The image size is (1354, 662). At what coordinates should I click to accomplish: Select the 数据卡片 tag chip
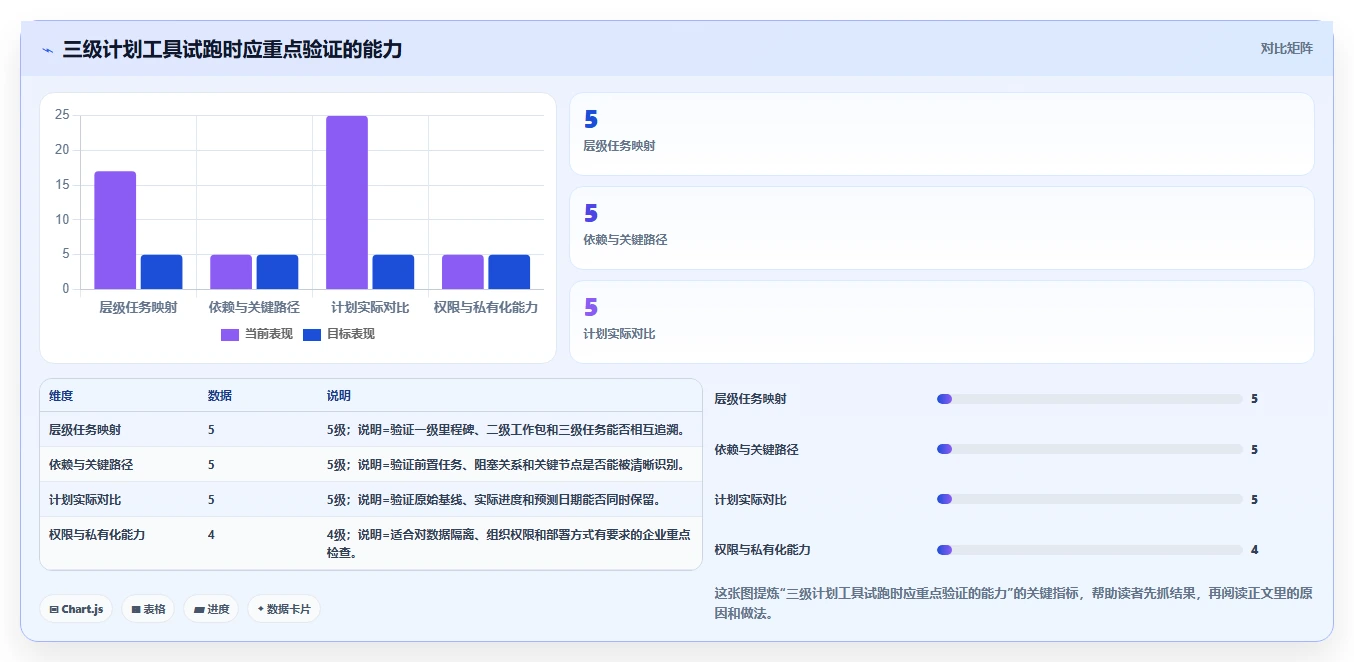[284, 609]
